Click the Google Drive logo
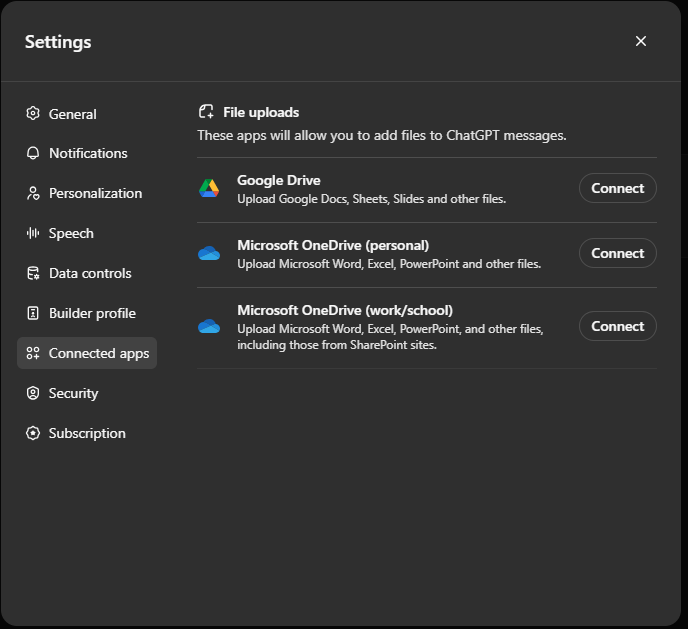688x629 pixels. coord(208,188)
